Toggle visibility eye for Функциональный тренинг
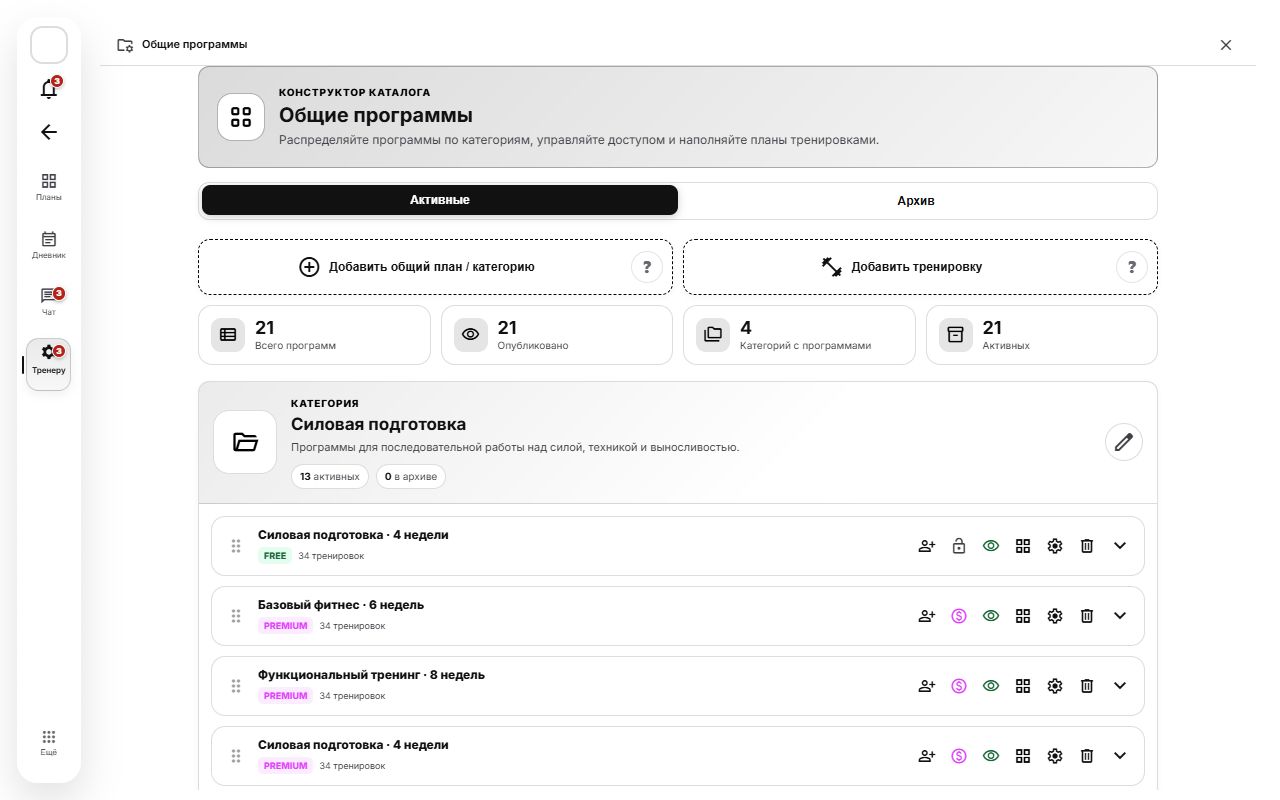The height and width of the screenshot is (800, 1280). (x=991, y=686)
